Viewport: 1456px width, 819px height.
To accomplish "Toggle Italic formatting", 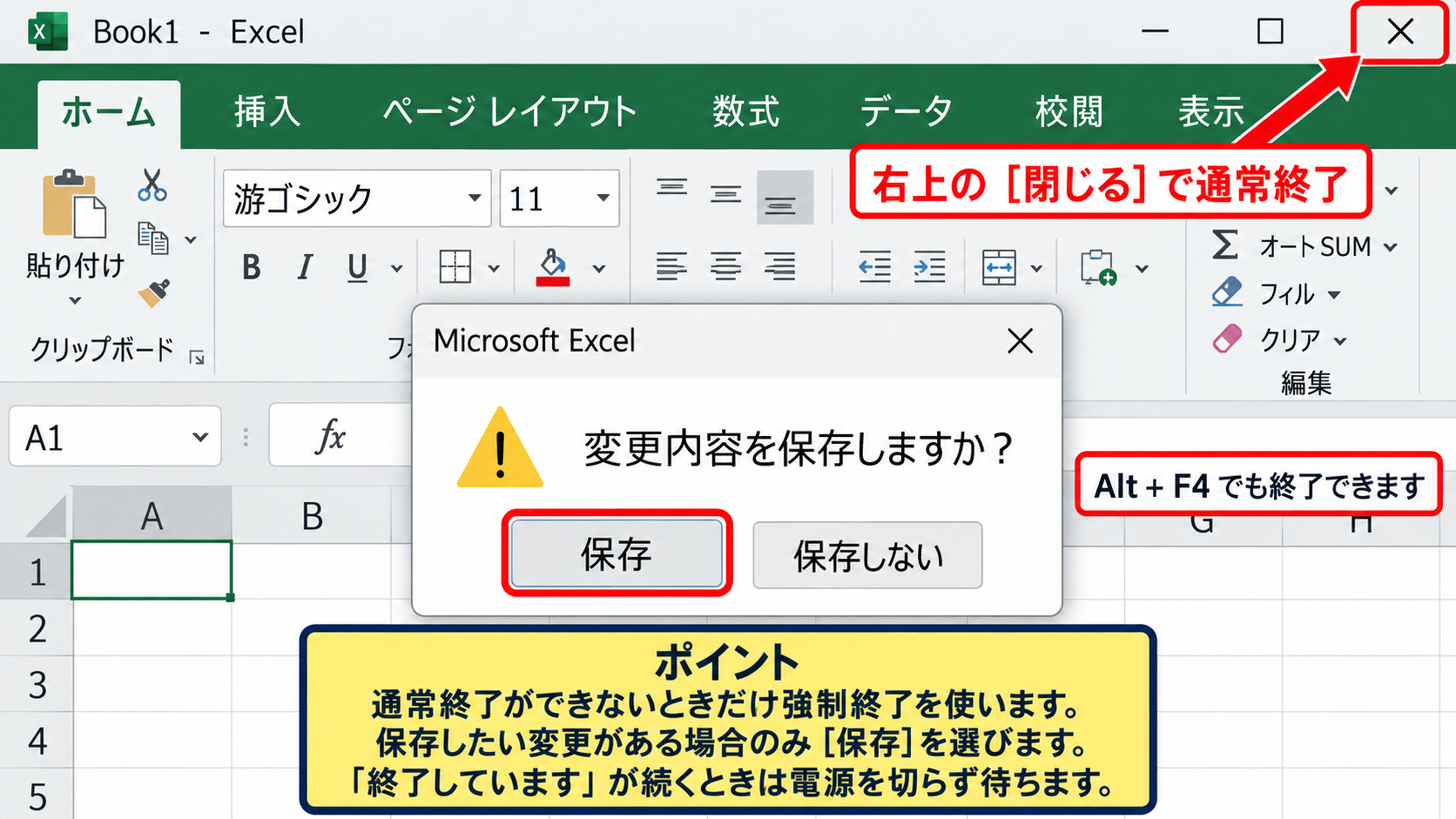I will [x=304, y=267].
